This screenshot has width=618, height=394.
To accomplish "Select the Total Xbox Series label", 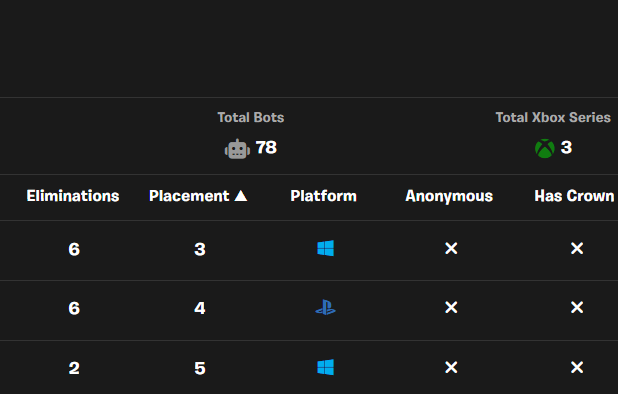I will pos(553,117).
